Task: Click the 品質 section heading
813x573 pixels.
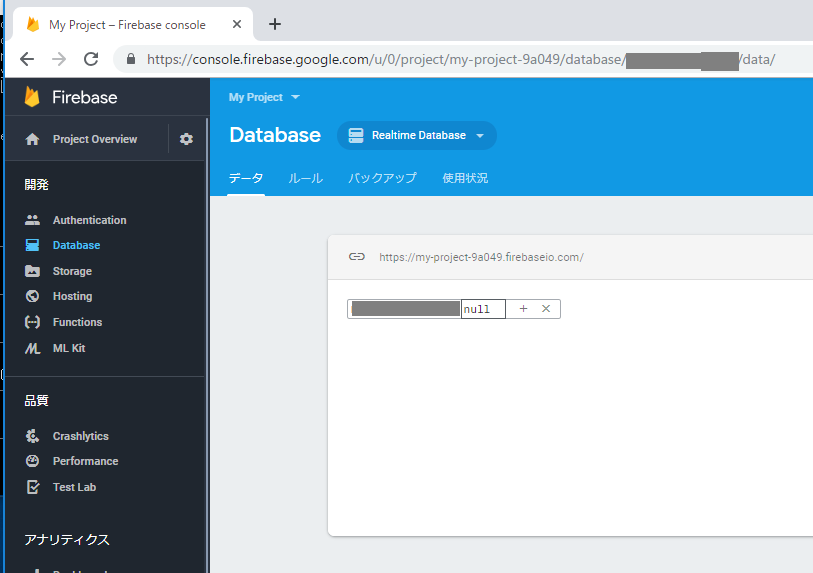Action: click(36, 400)
